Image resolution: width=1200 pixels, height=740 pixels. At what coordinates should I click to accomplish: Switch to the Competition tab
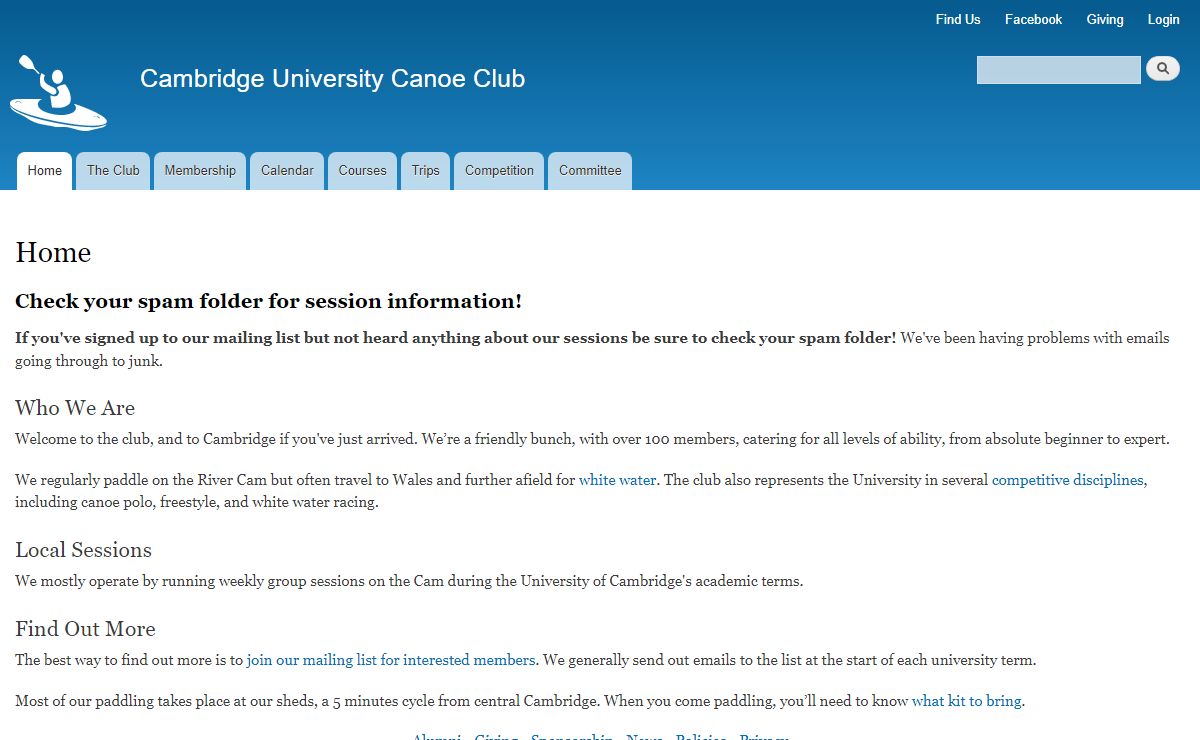pos(499,171)
